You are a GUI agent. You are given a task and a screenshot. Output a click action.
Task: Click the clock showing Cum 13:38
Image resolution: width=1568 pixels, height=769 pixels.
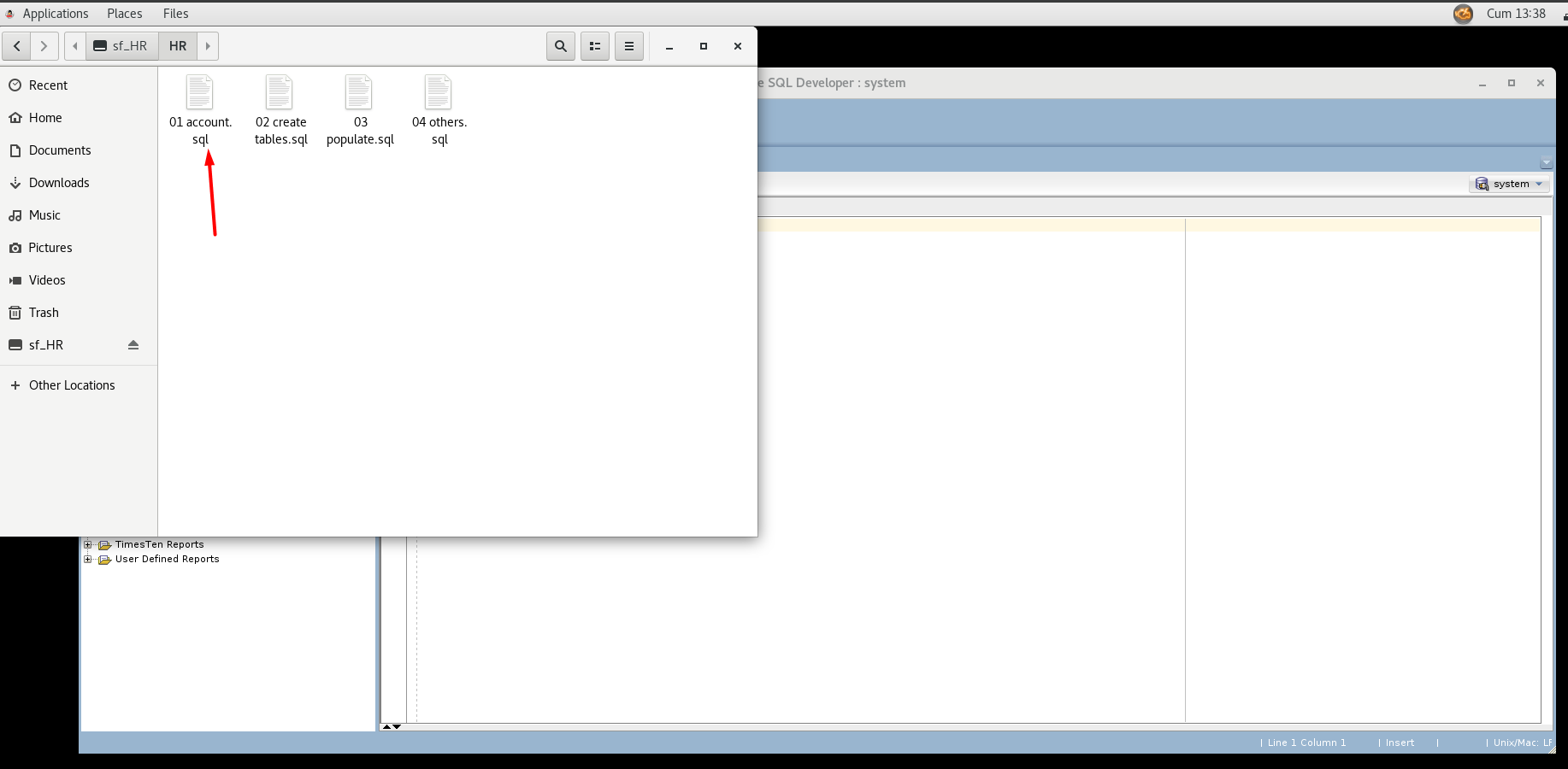pos(1515,14)
